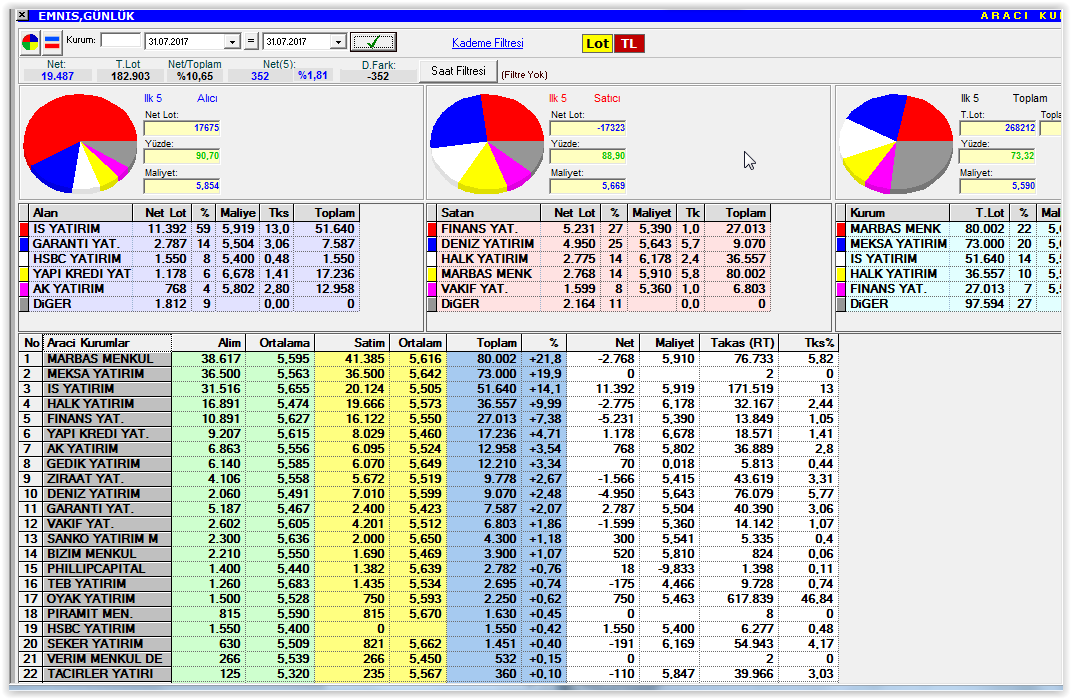
Task: Select TEB YATIRIM row
Action: 428,584
